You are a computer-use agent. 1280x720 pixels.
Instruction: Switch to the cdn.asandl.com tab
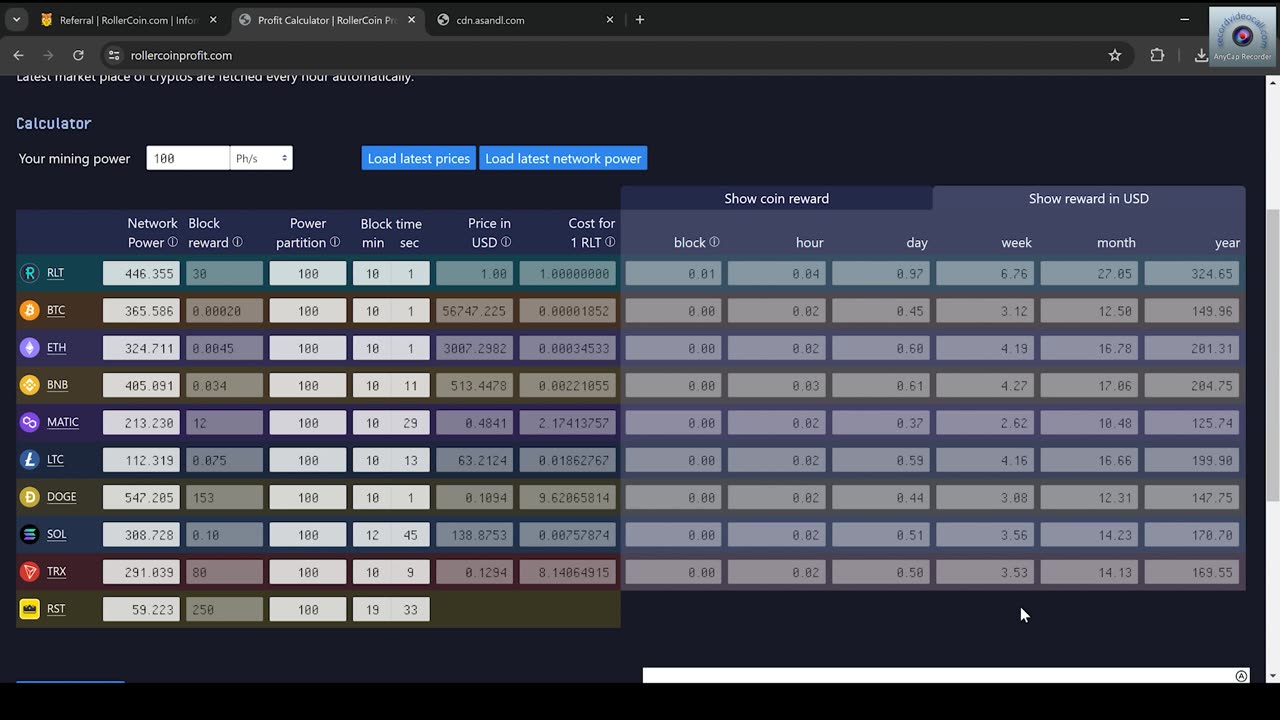pyautogui.click(x=525, y=19)
